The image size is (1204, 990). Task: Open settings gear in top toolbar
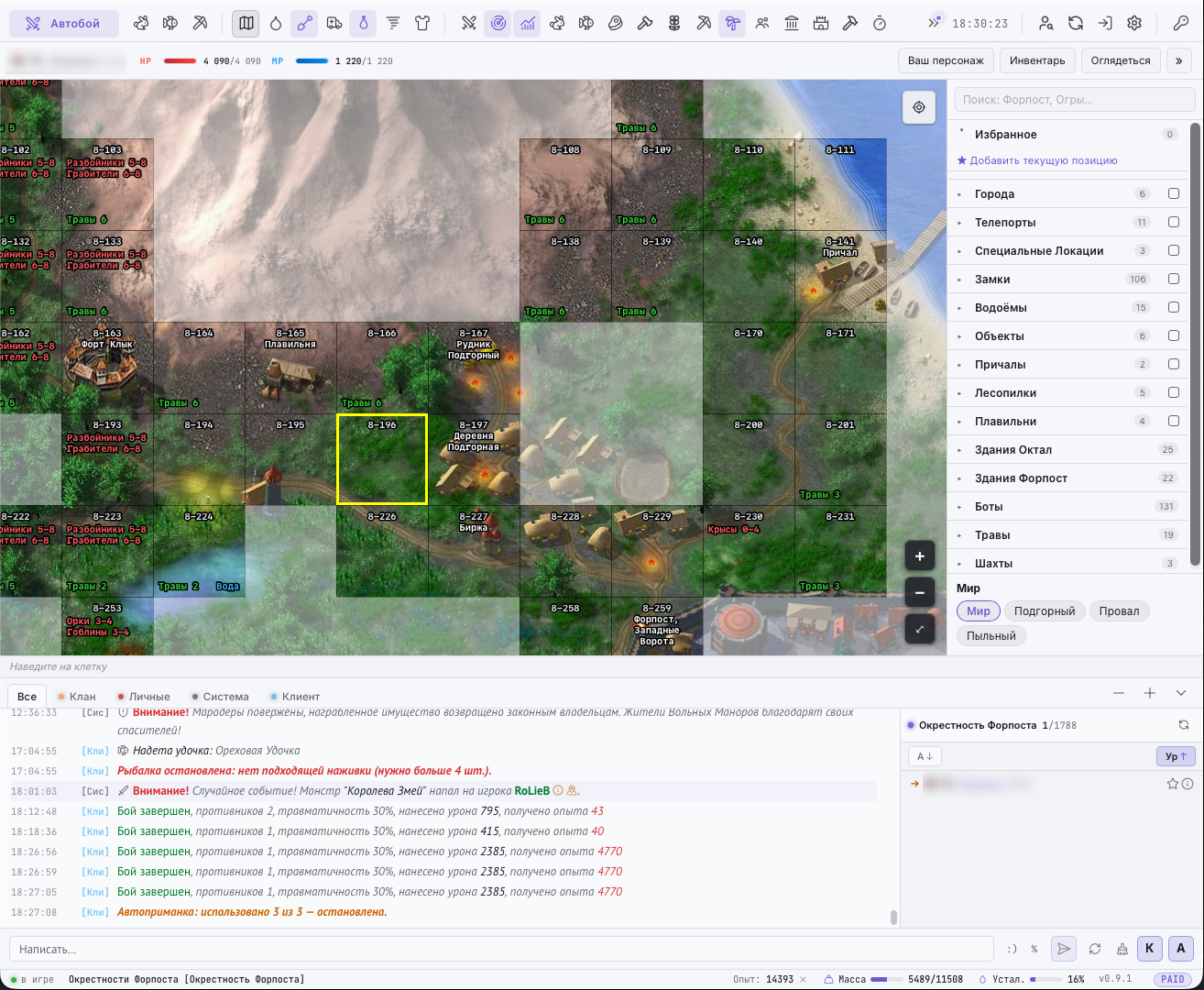point(1134,24)
